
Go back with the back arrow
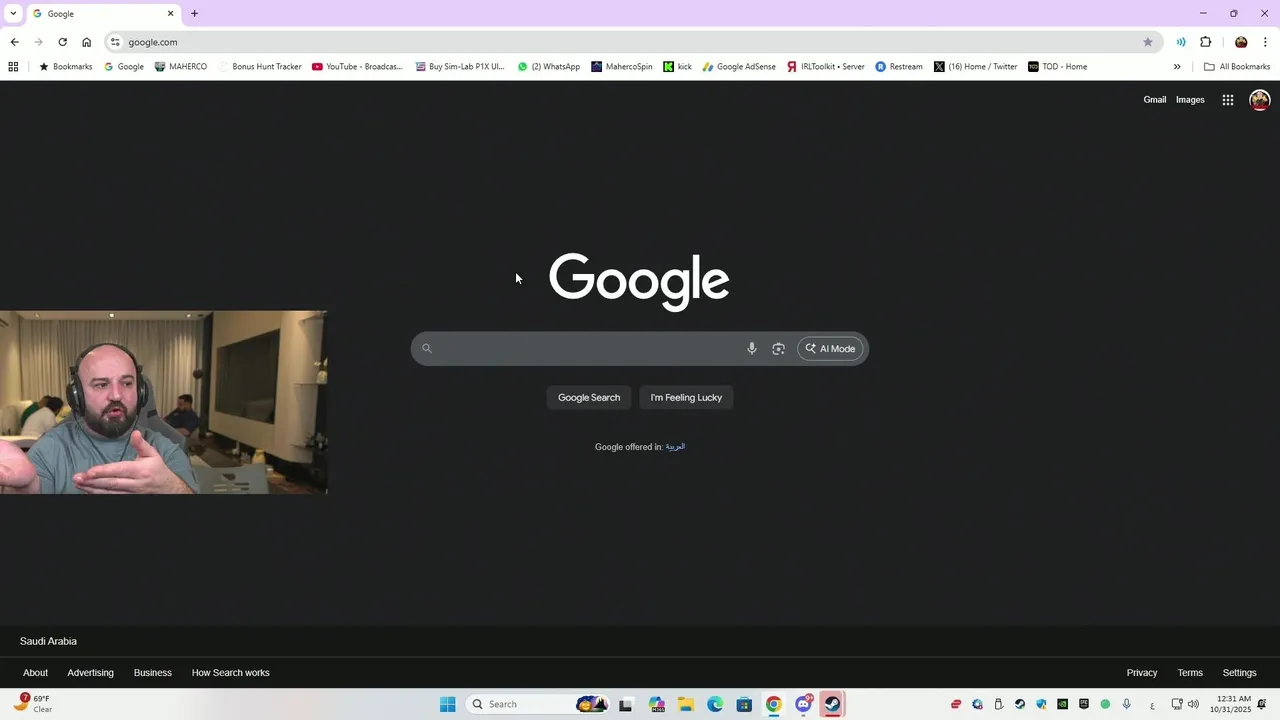pyautogui.click(x=14, y=42)
